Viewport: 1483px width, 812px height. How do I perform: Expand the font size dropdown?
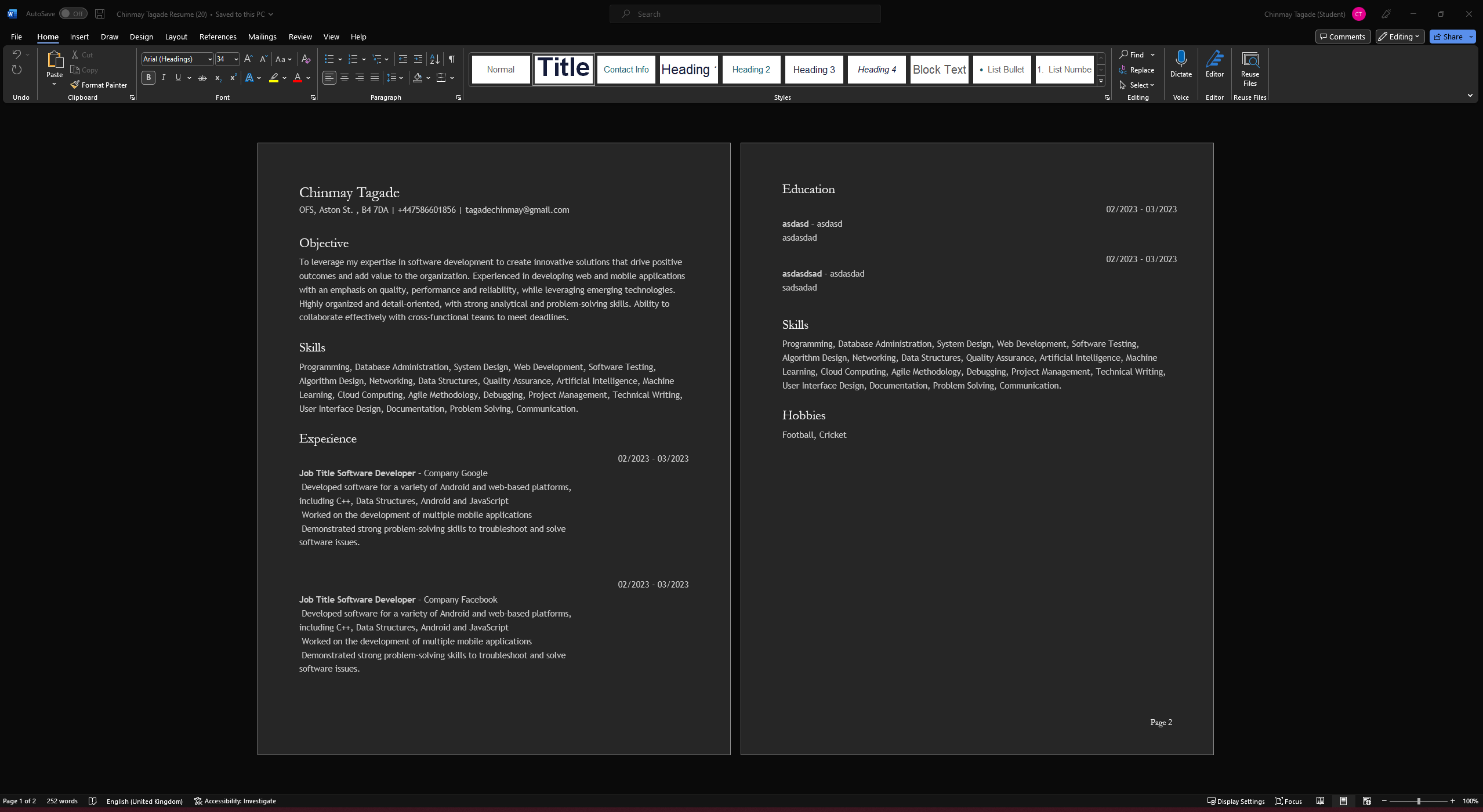pos(236,59)
